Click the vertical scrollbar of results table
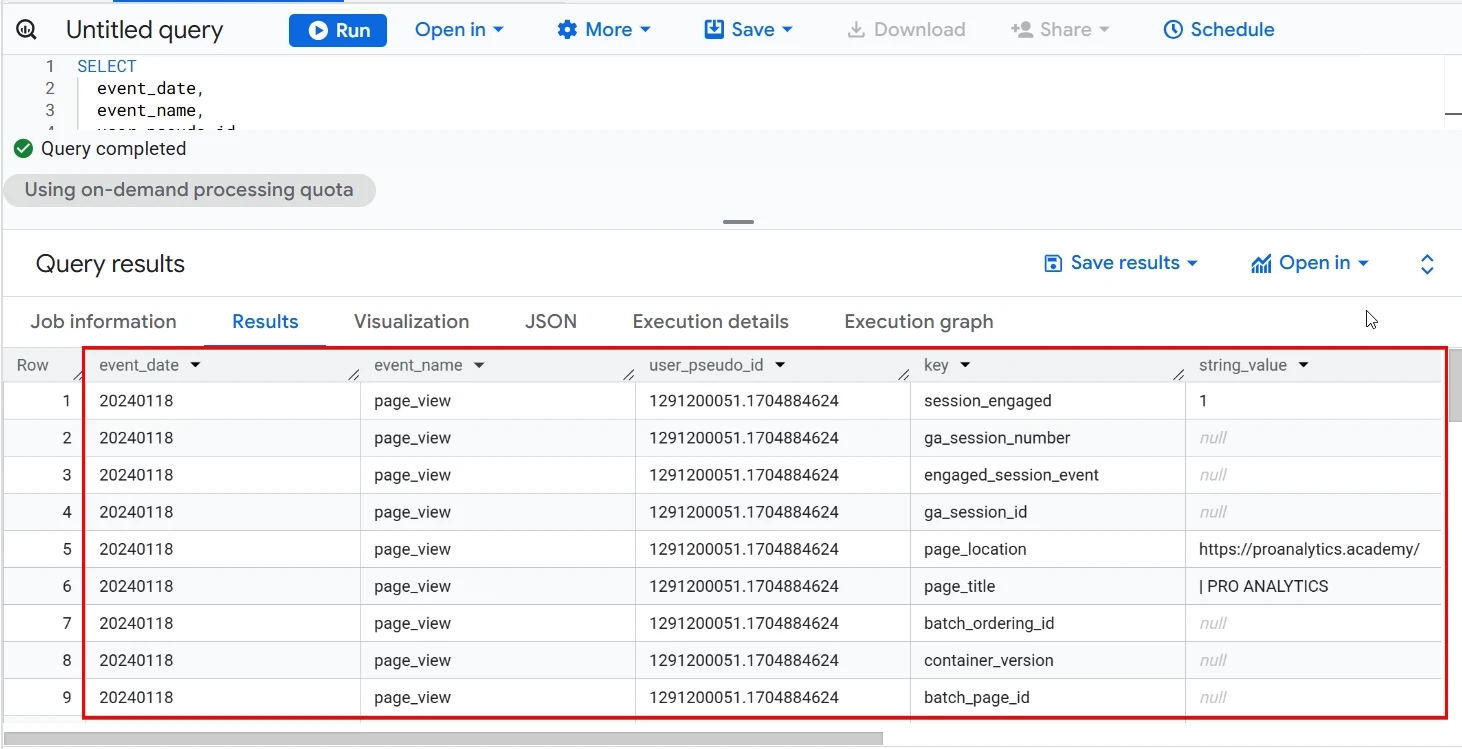This screenshot has height=749, width=1462. point(1455,385)
